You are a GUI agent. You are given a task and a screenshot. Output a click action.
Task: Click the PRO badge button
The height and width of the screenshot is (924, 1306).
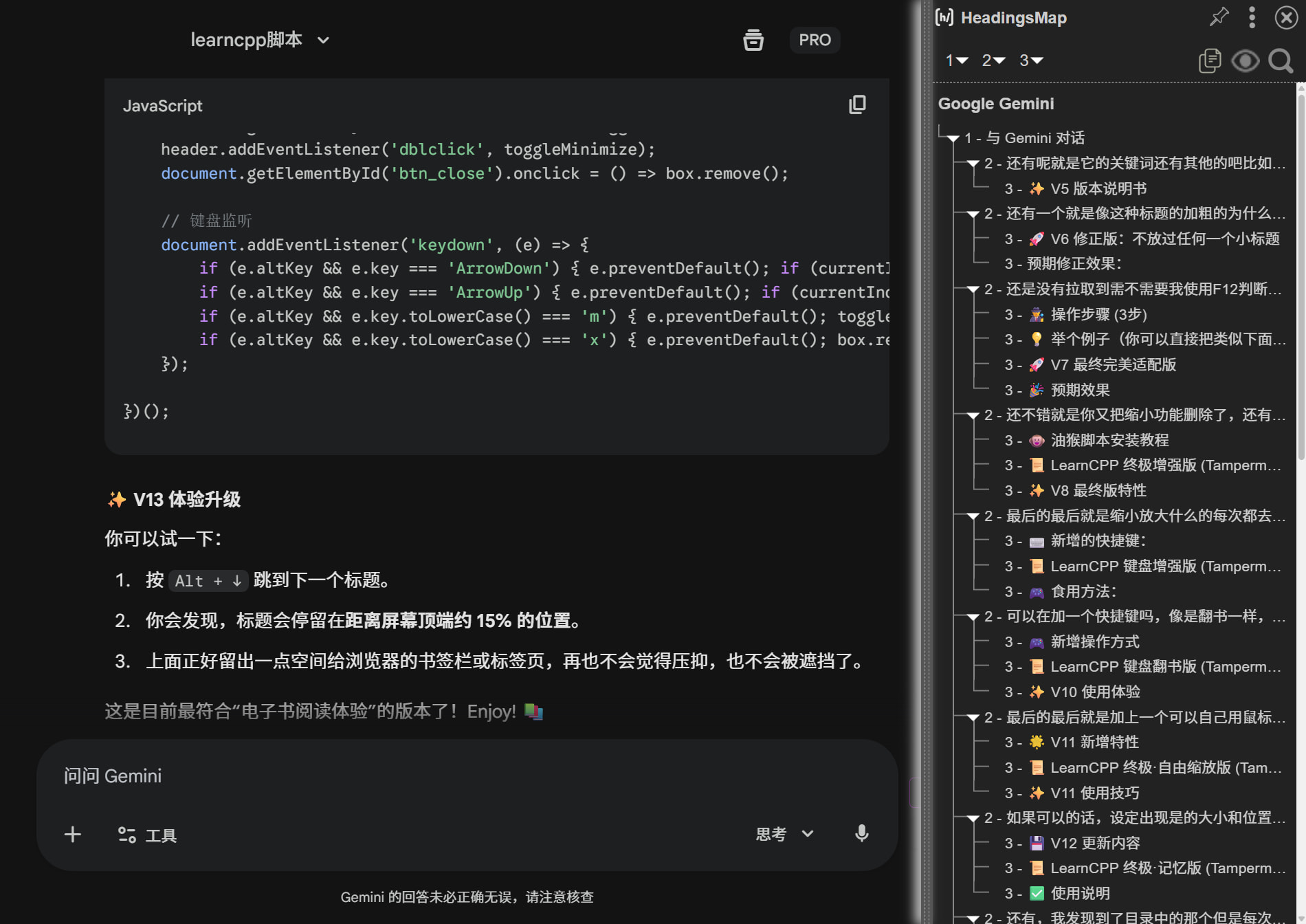coord(815,40)
